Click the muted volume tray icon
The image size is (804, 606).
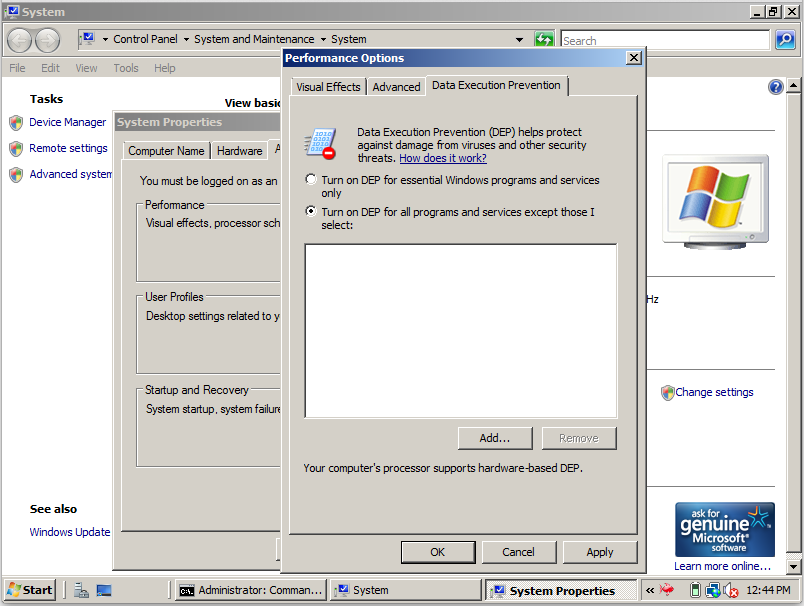(730, 591)
